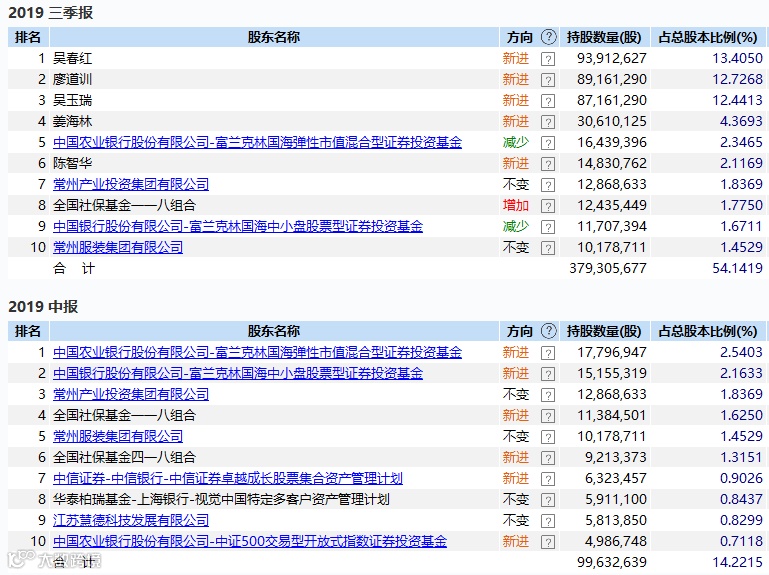This screenshot has height=575, width=769.
Task: Click the help icon in 吴玉瑞's row
Action: point(548,101)
